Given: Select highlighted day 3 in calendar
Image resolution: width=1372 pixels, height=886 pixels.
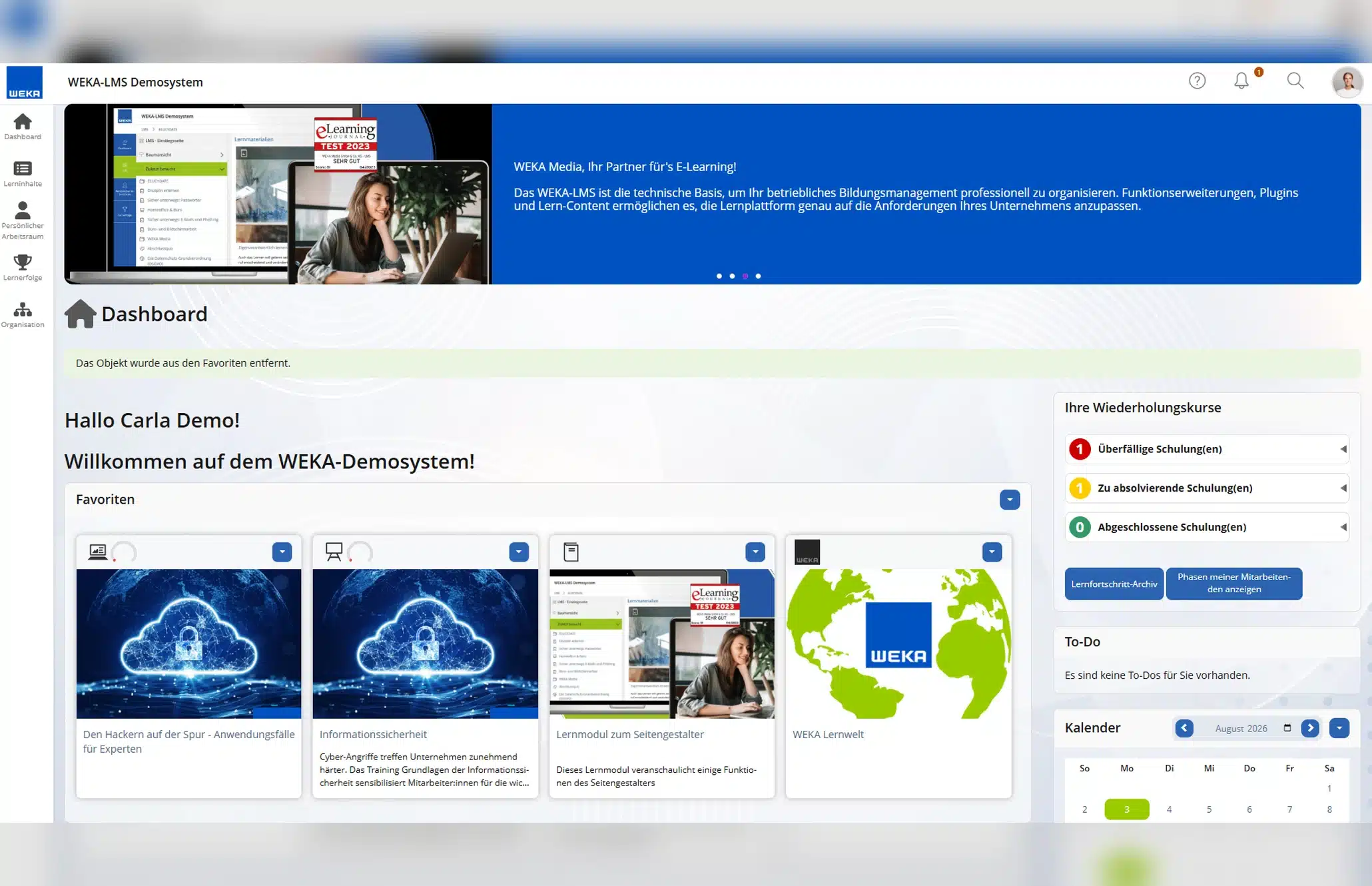Looking at the screenshot, I should [1126, 809].
